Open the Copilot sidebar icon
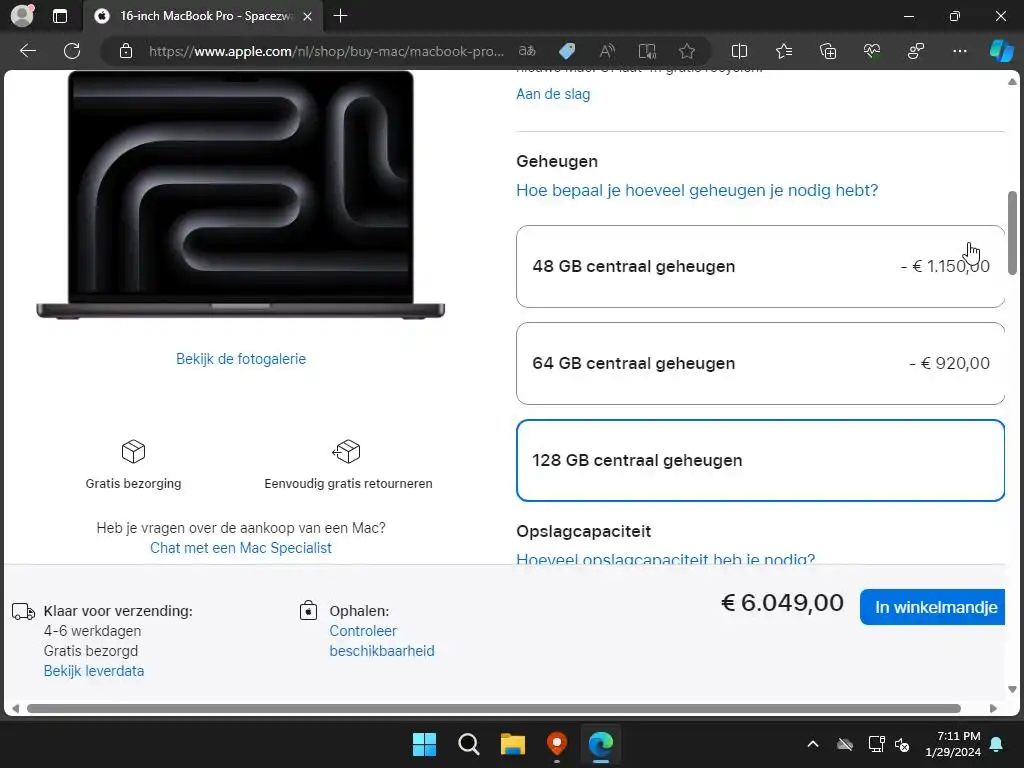Viewport: 1024px width, 768px height. 1001,51
